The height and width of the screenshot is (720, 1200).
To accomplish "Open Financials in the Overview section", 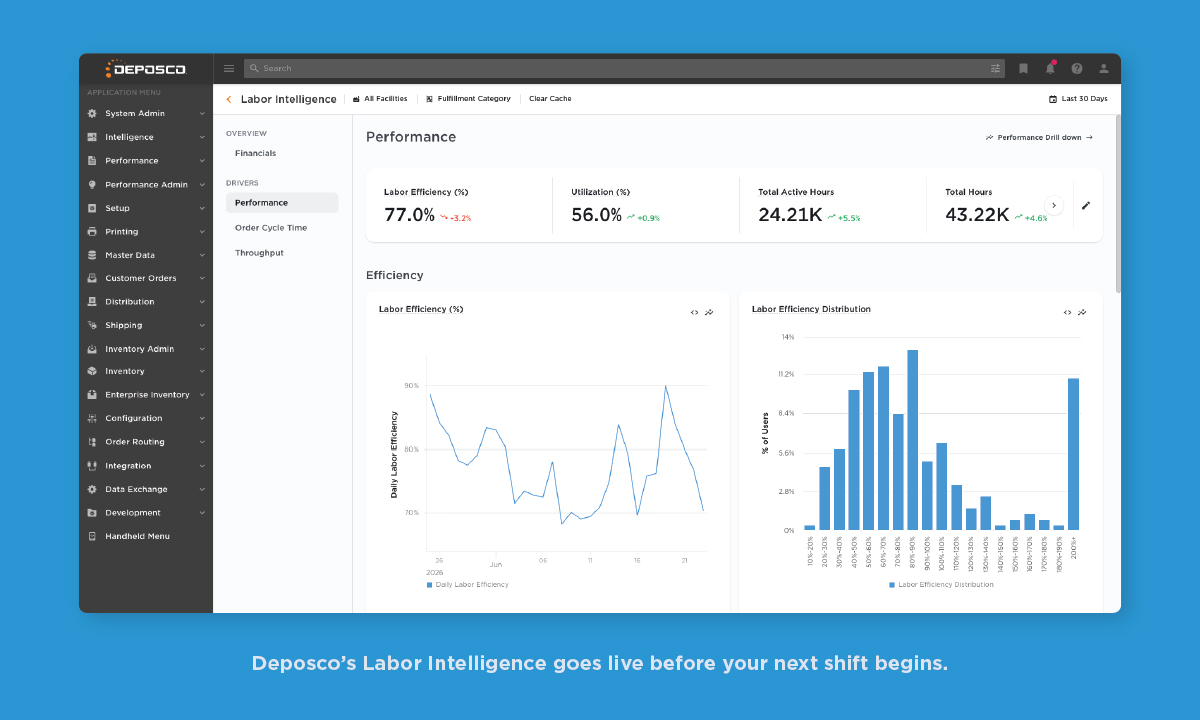I will [256, 154].
